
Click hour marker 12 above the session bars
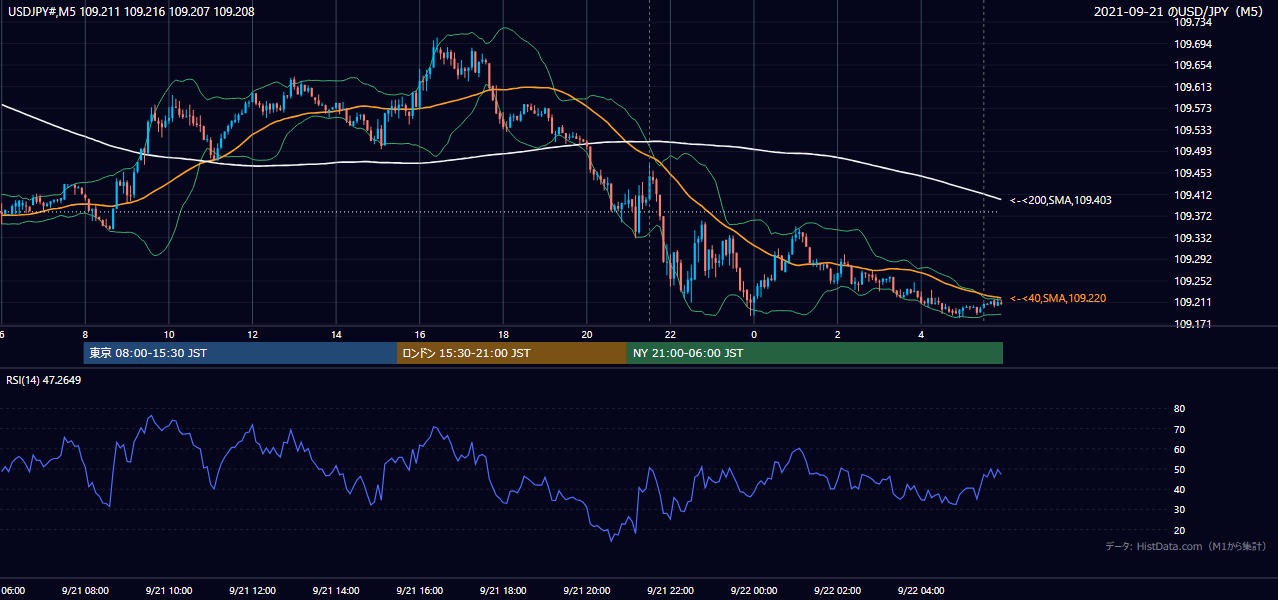[253, 334]
